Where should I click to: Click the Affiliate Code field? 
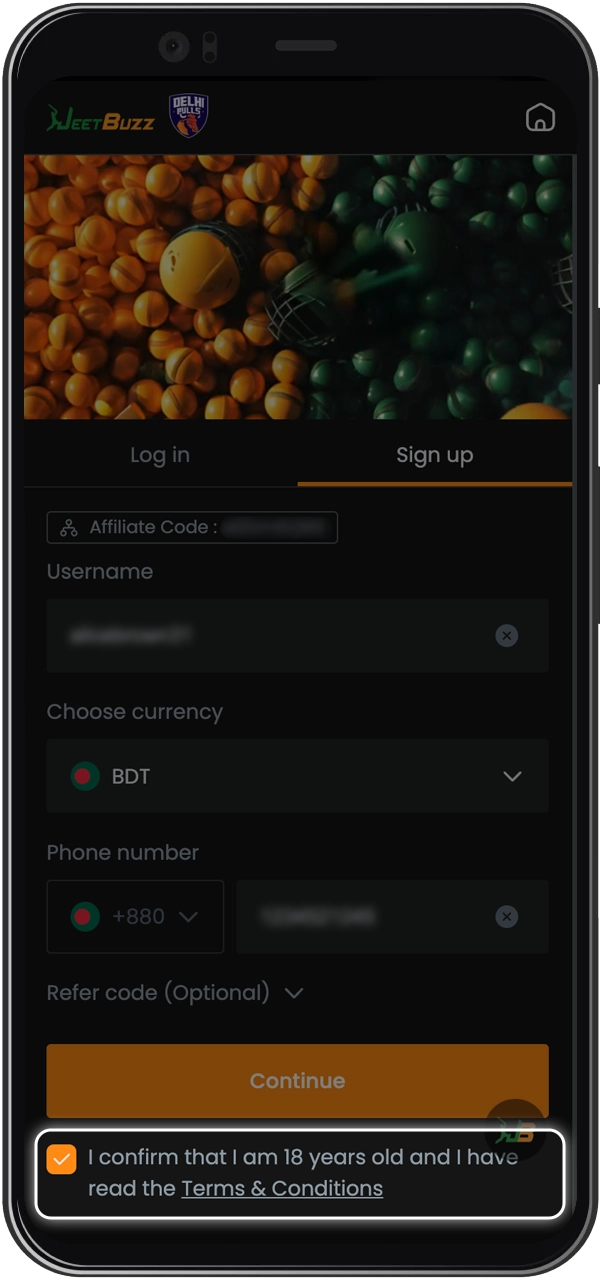[x=192, y=528]
